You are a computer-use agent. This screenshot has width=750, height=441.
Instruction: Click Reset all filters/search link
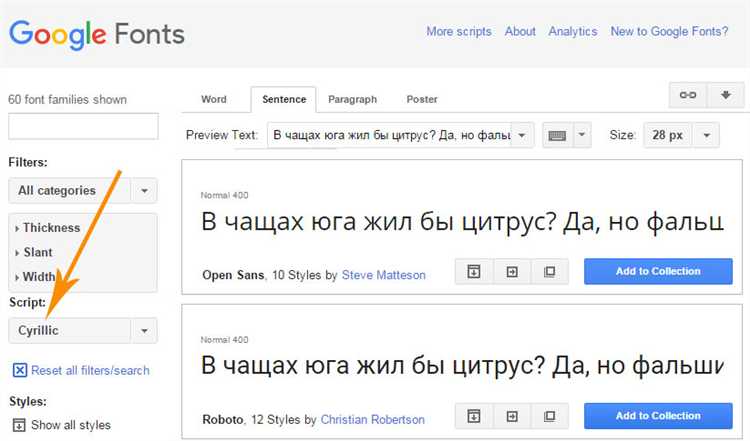[90, 371]
